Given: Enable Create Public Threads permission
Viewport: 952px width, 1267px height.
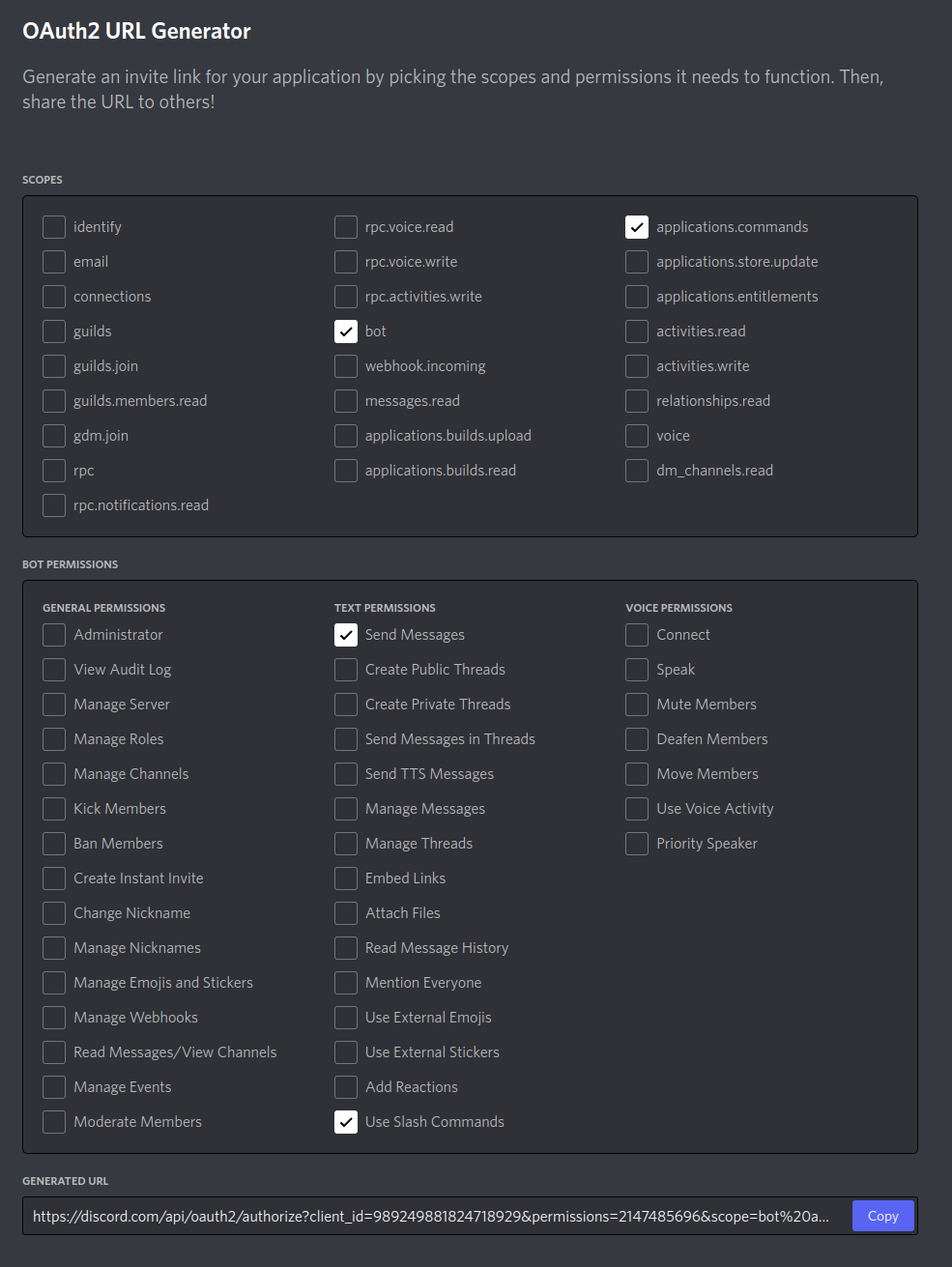Looking at the screenshot, I should 346,670.
